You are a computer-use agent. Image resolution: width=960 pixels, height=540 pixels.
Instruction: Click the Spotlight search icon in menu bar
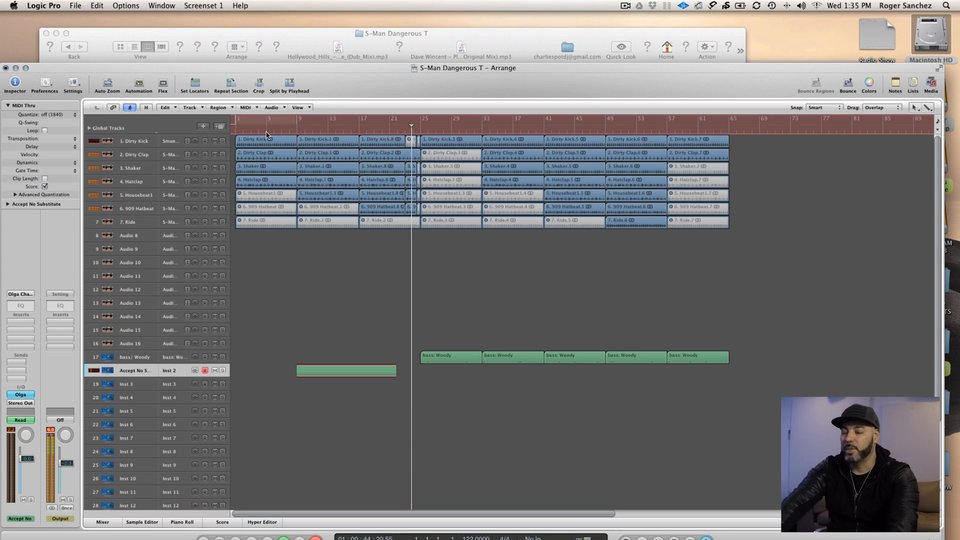946,6
